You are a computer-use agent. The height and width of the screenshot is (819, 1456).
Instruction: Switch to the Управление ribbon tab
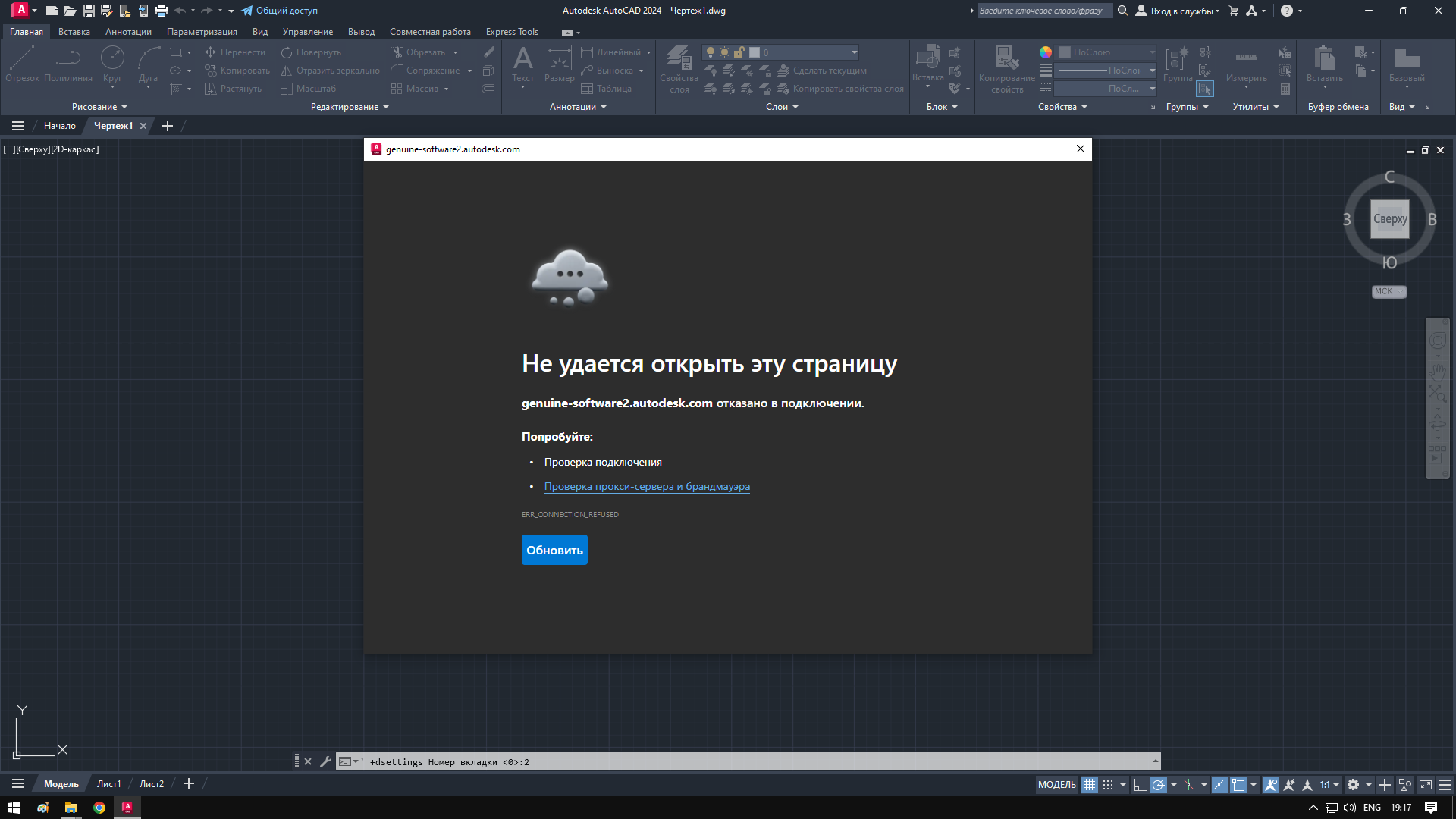coord(308,32)
